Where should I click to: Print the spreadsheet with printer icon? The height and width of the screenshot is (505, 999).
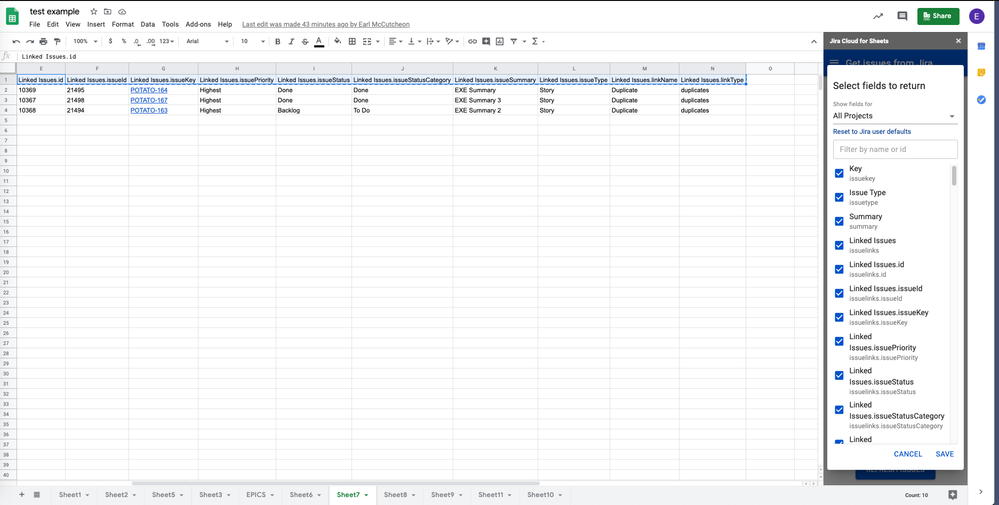coord(43,41)
